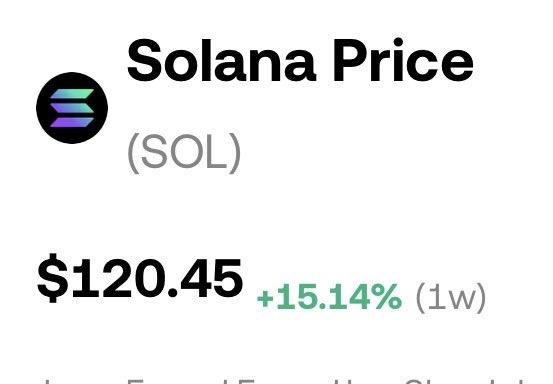Click the $120.45 price value

140,278
